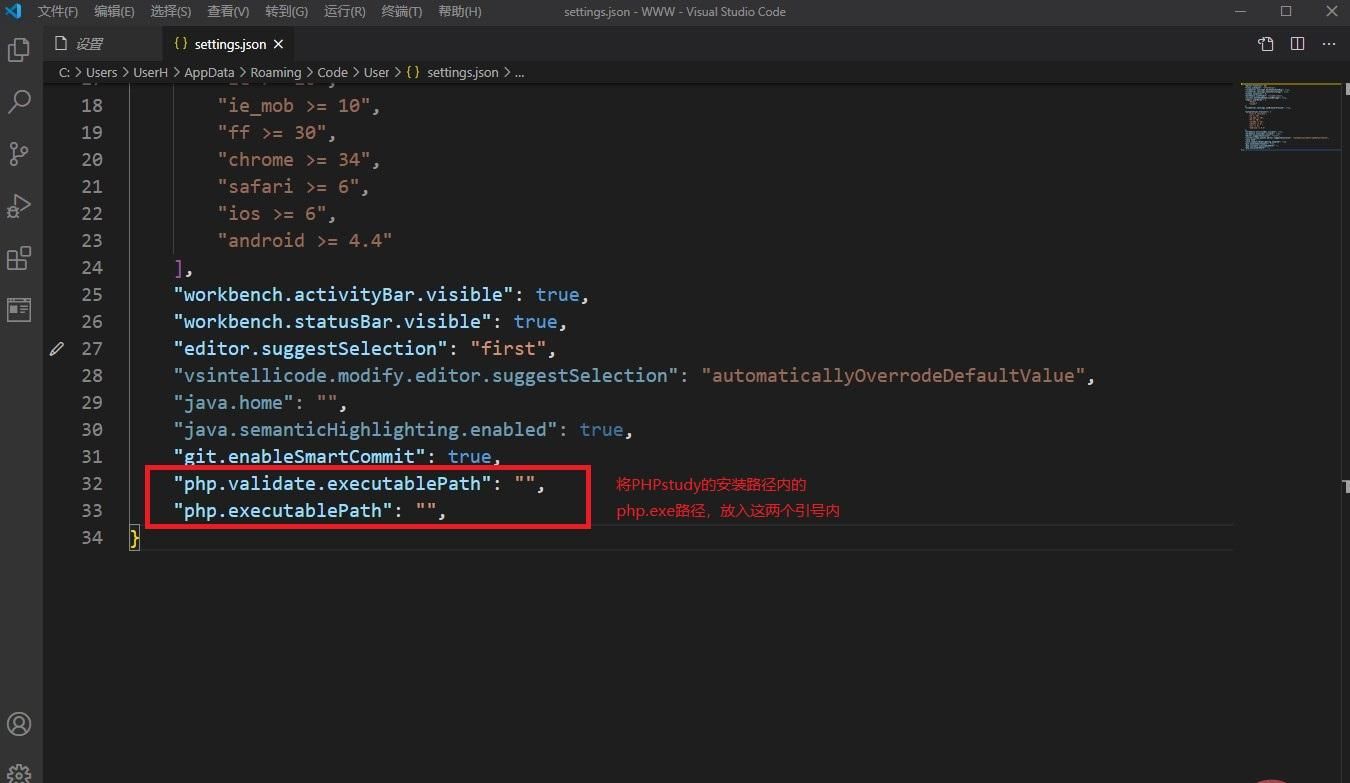
Task: Click the true value on line 30
Action: pos(602,430)
